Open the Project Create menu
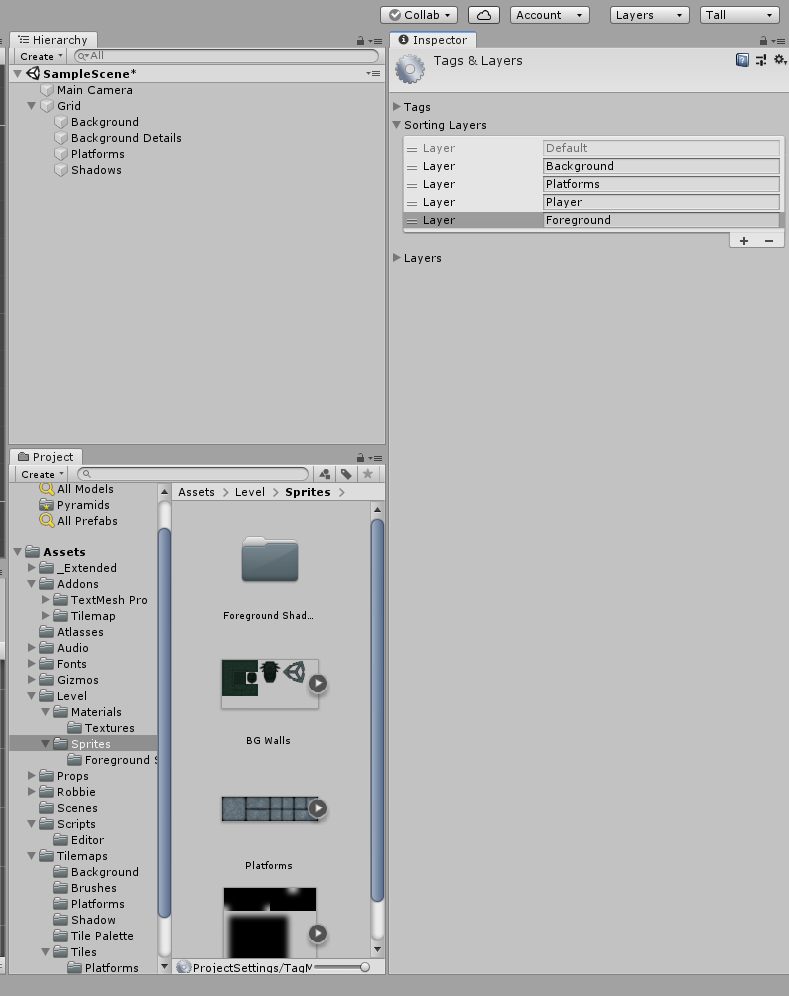Screen dimensions: 789x996 point(41,474)
